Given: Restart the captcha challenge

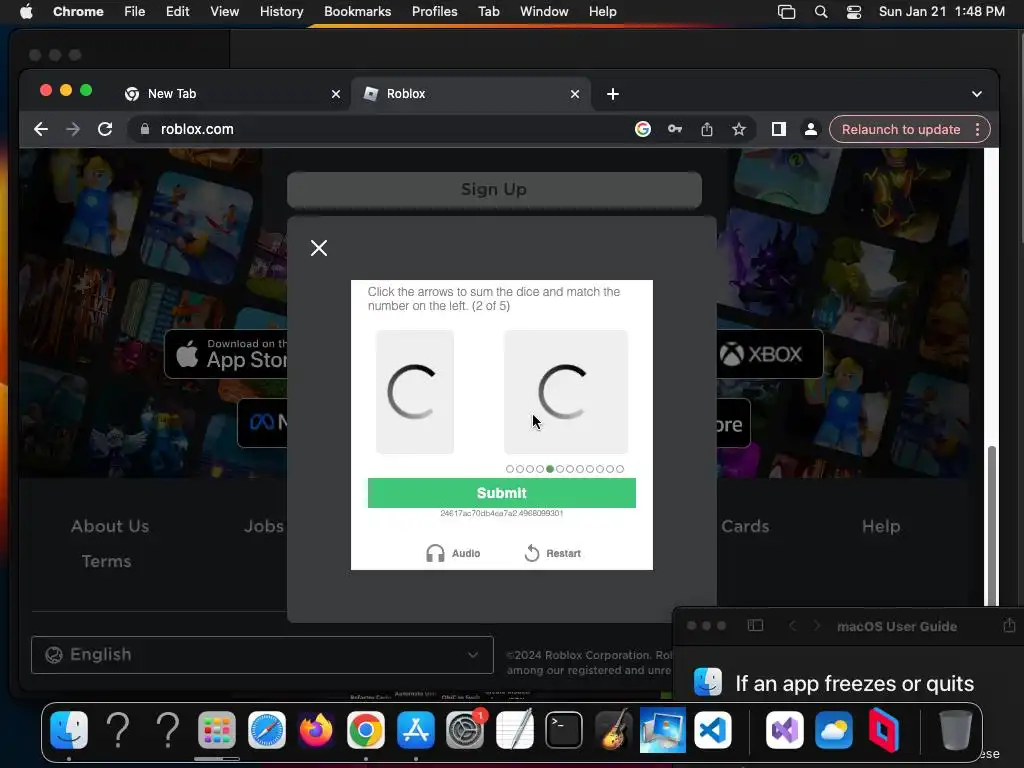Looking at the screenshot, I should [x=552, y=553].
